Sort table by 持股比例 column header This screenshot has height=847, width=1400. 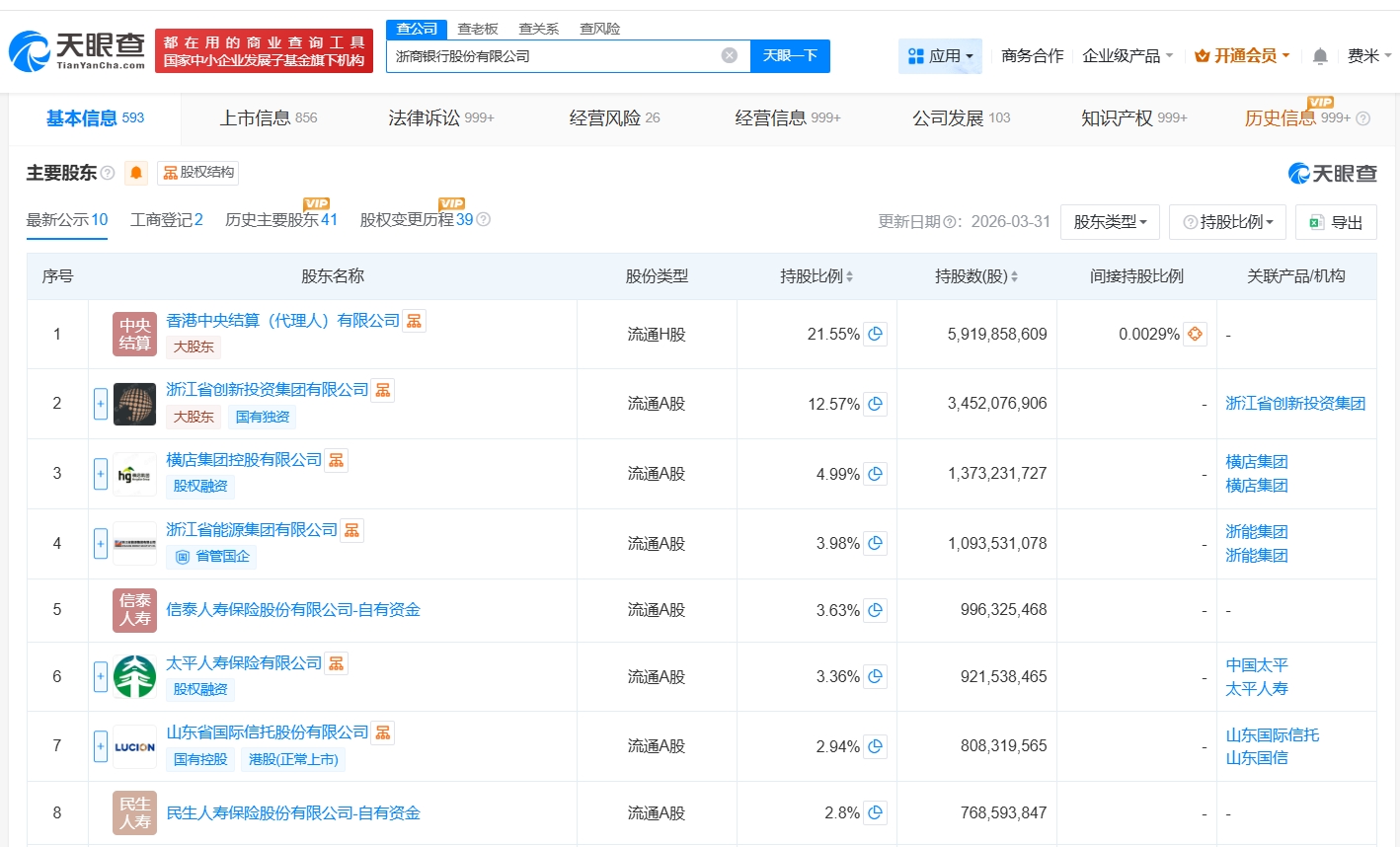[817, 276]
